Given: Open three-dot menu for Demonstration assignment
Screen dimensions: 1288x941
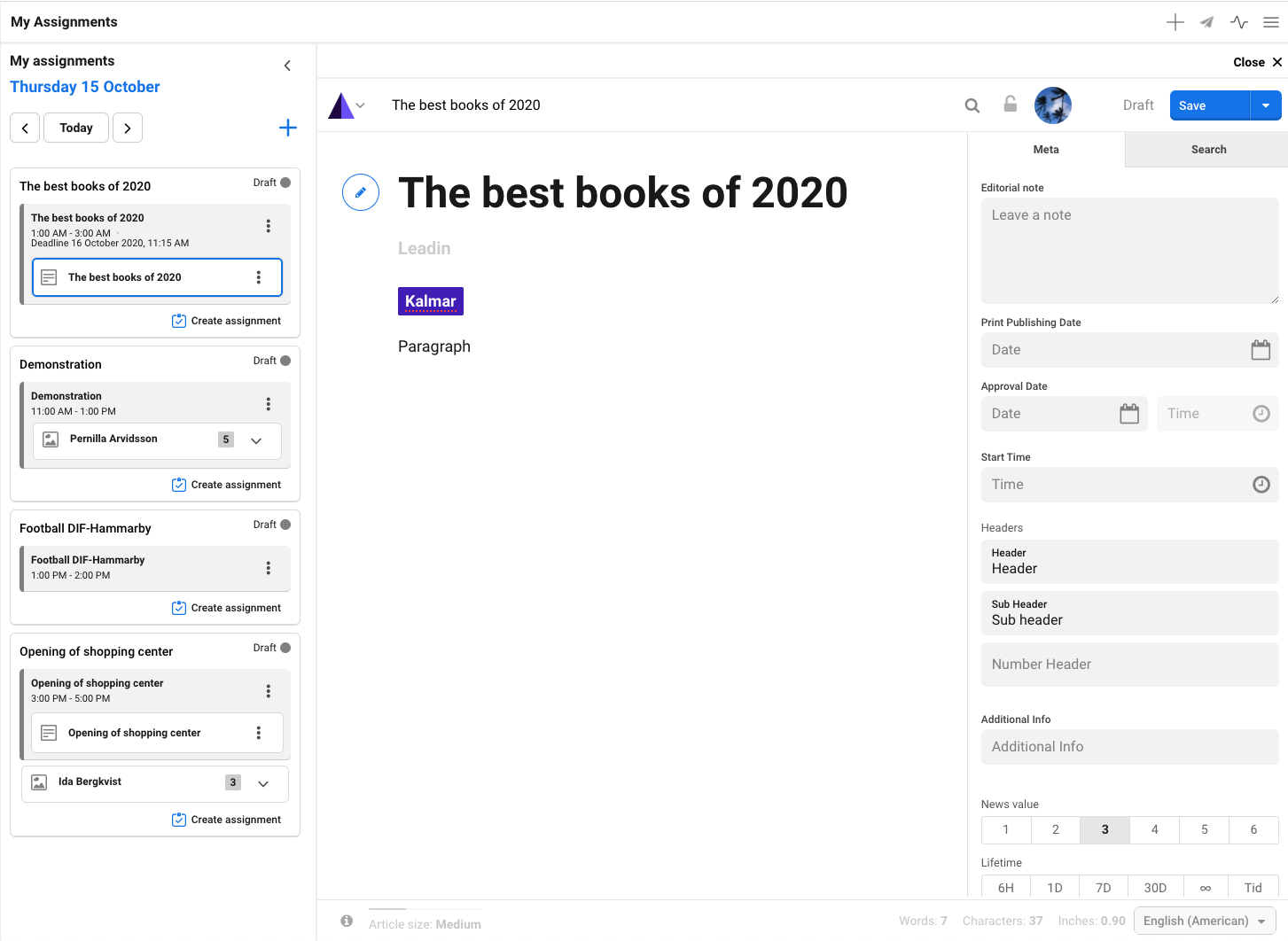Looking at the screenshot, I should [268, 404].
